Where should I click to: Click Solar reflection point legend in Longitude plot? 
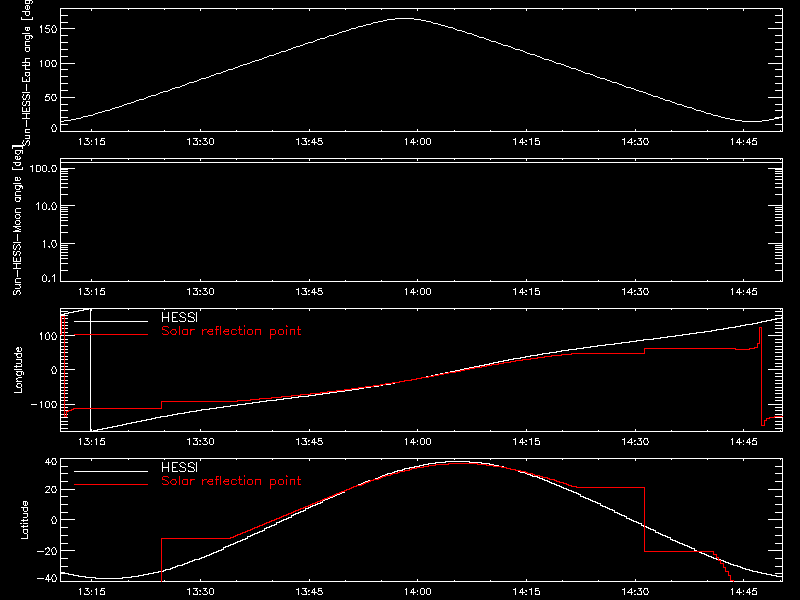click(x=231, y=331)
